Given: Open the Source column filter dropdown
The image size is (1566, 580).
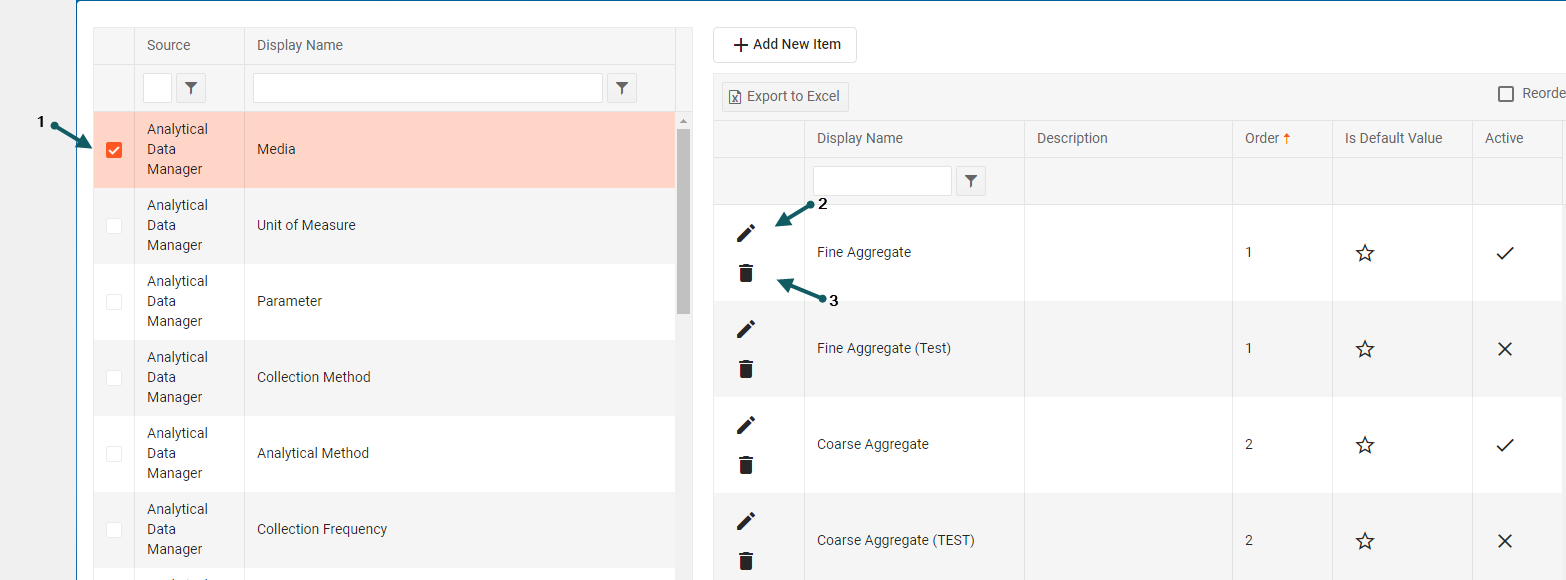Looking at the screenshot, I should [x=191, y=88].
